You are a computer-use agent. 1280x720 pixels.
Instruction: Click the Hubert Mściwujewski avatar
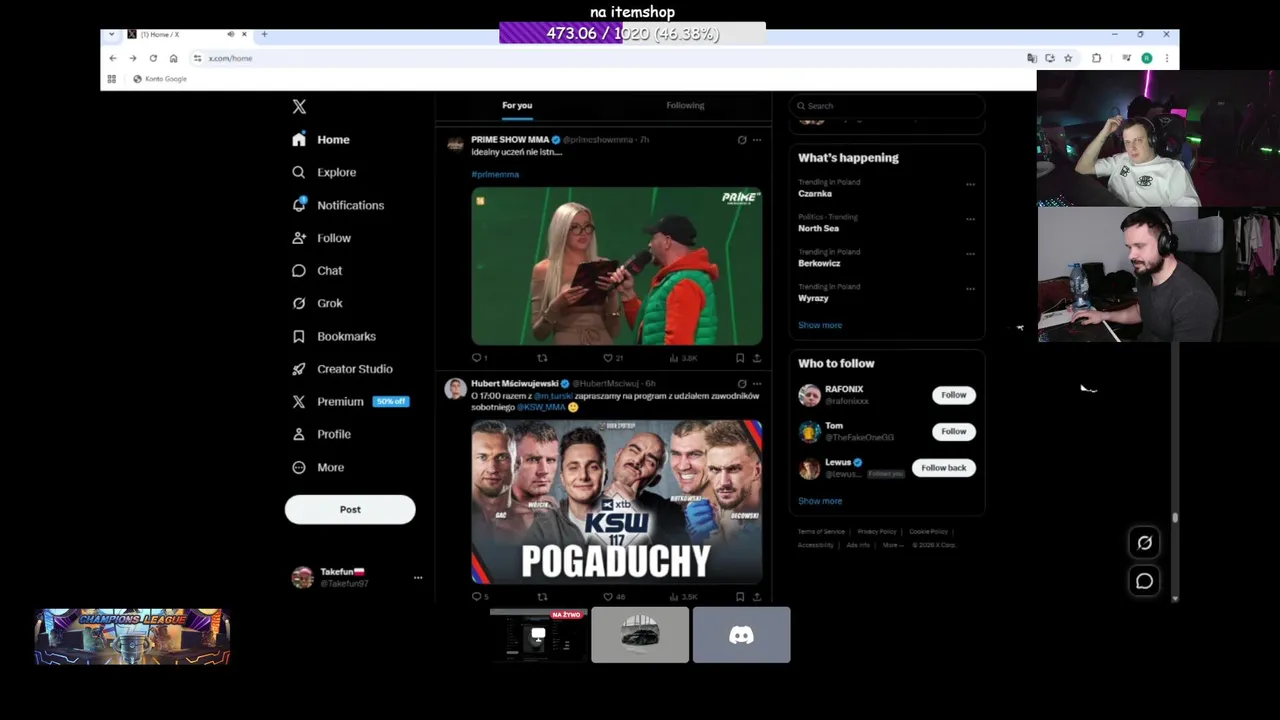[x=455, y=389]
